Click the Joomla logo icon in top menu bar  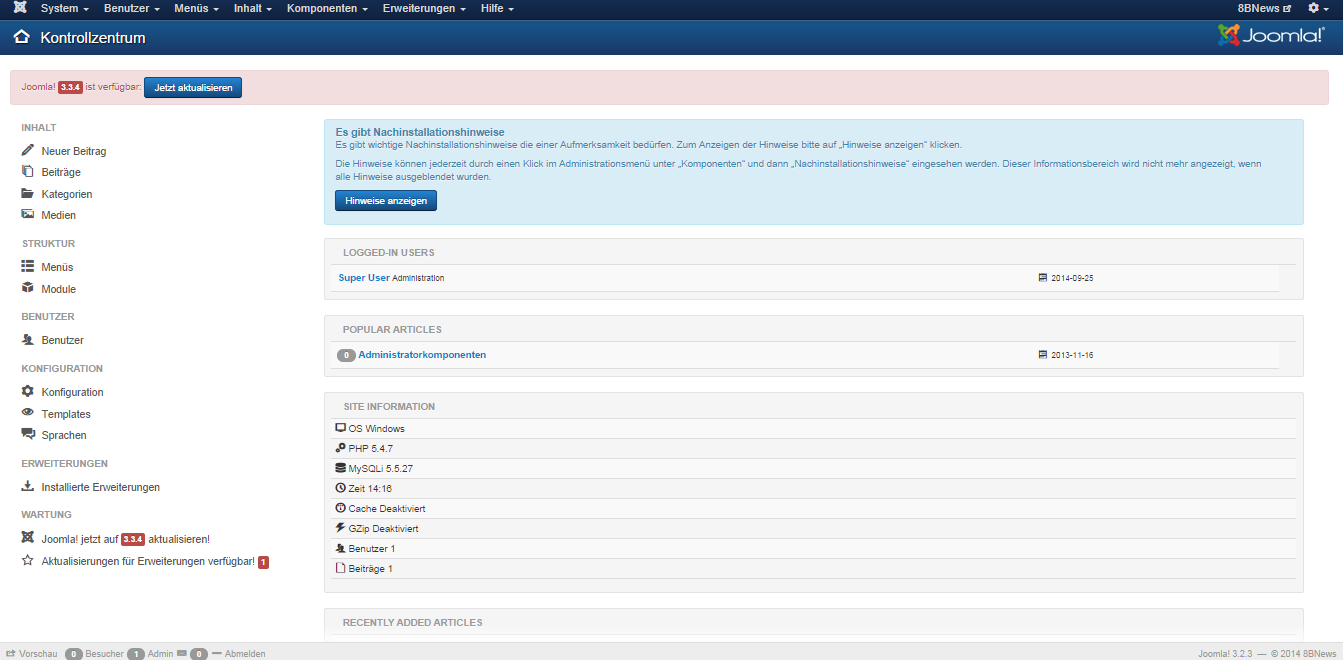click(x=20, y=8)
